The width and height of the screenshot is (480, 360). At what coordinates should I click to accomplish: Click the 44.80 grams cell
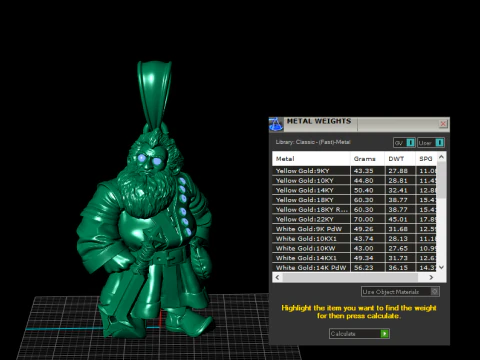(367, 180)
